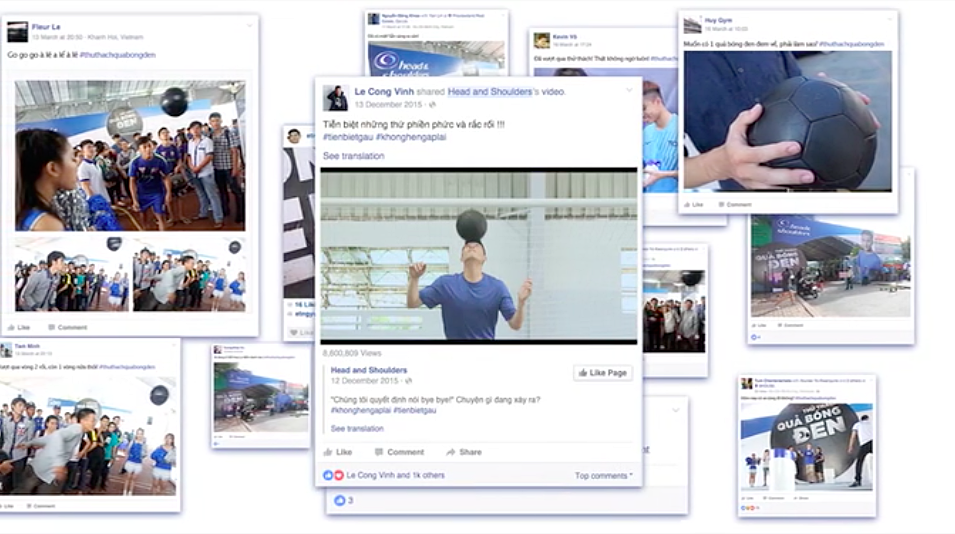Click the Fleur Le name link
The height and width of the screenshot is (534, 955).
pos(46,27)
